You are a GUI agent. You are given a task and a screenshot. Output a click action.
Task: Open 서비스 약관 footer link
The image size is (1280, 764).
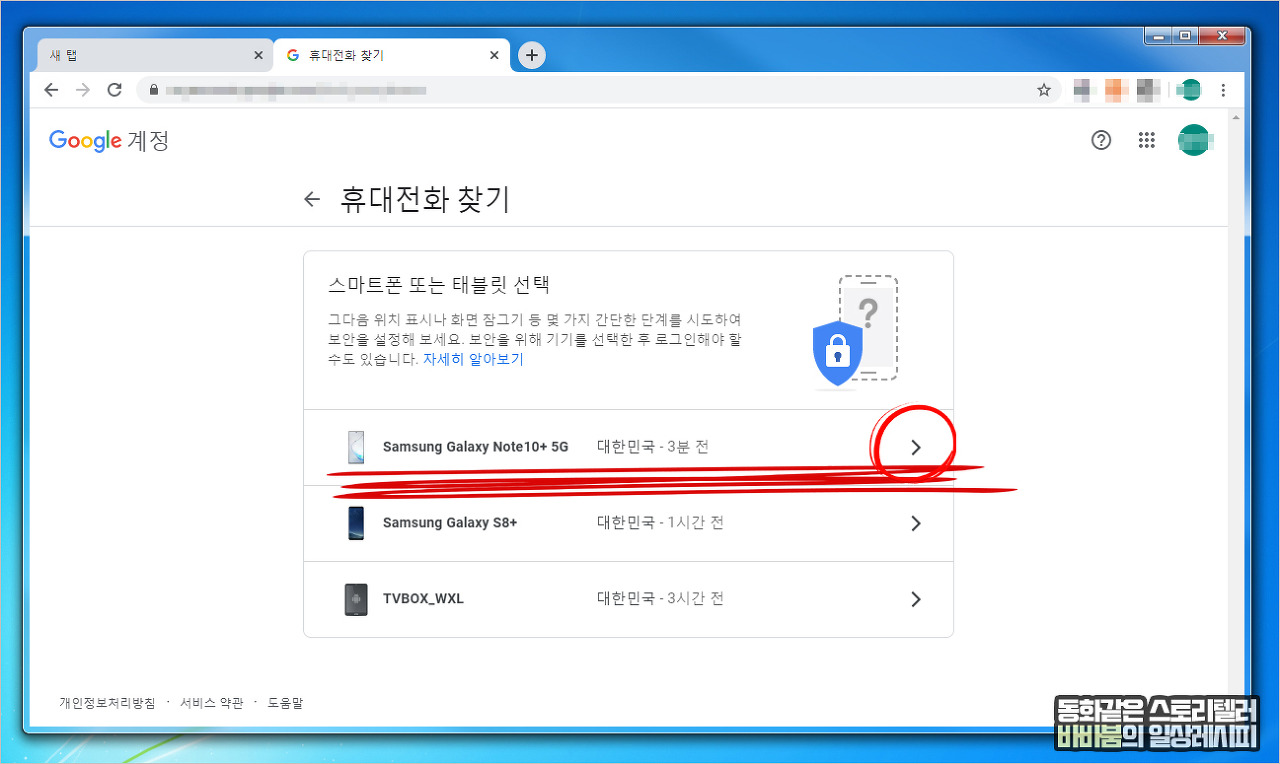click(211, 703)
